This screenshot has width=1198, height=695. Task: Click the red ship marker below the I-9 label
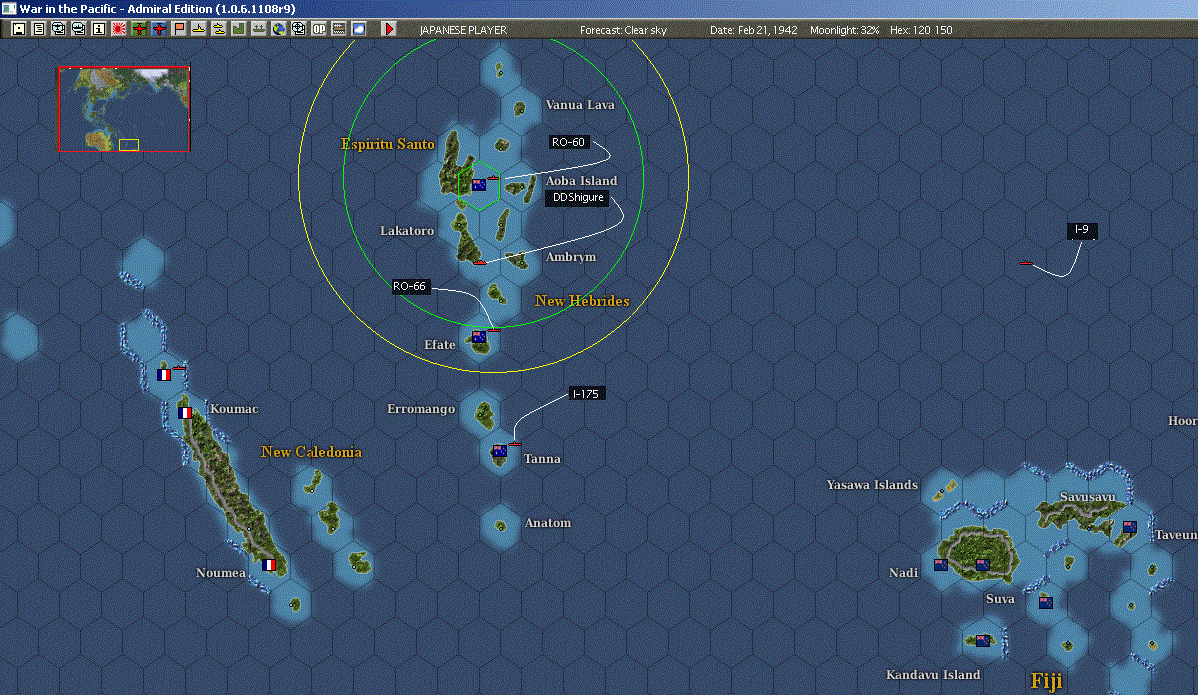pyautogui.click(x=1026, y=263)
